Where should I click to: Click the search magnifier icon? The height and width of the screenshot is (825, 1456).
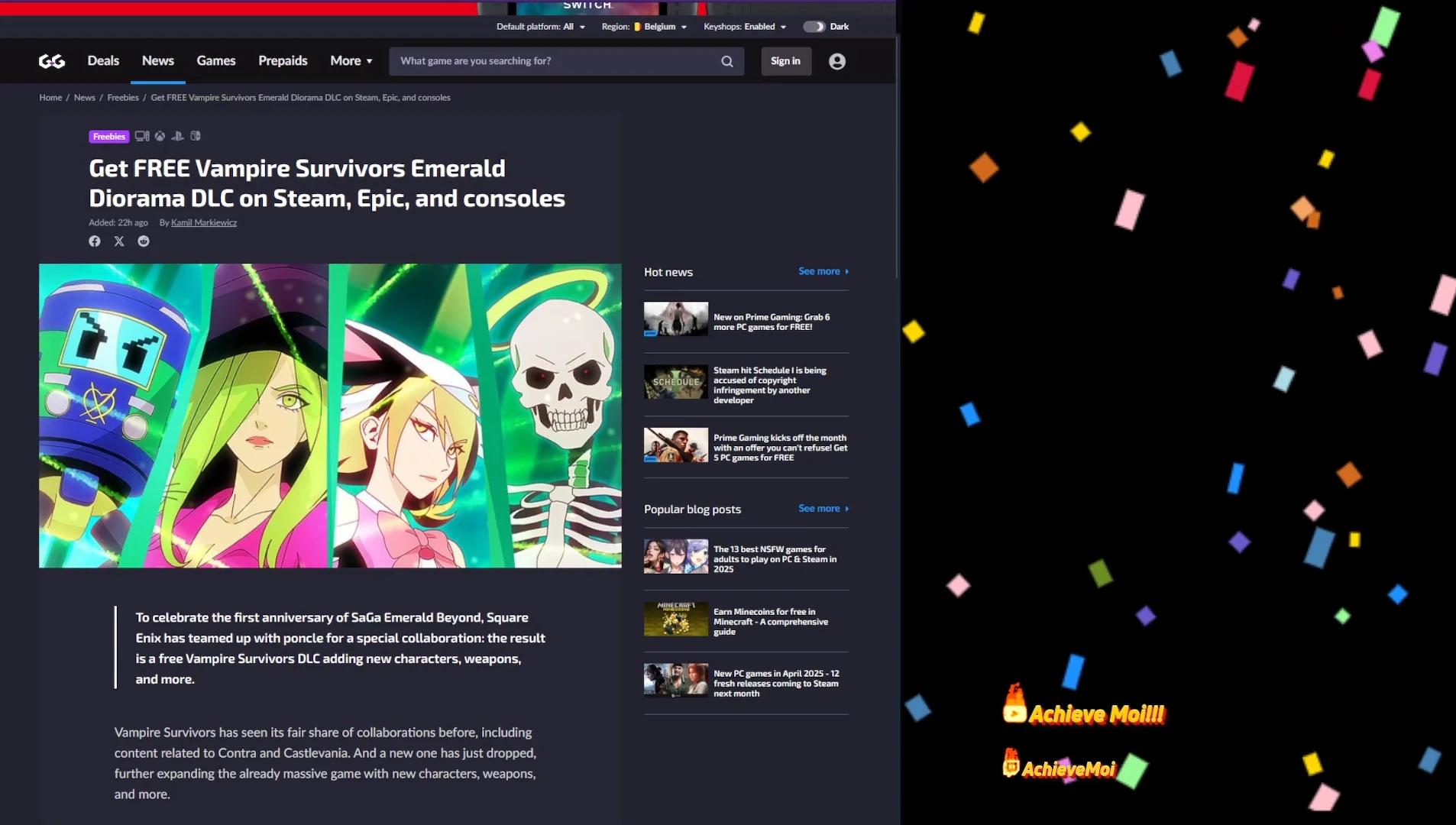point(727,61)
